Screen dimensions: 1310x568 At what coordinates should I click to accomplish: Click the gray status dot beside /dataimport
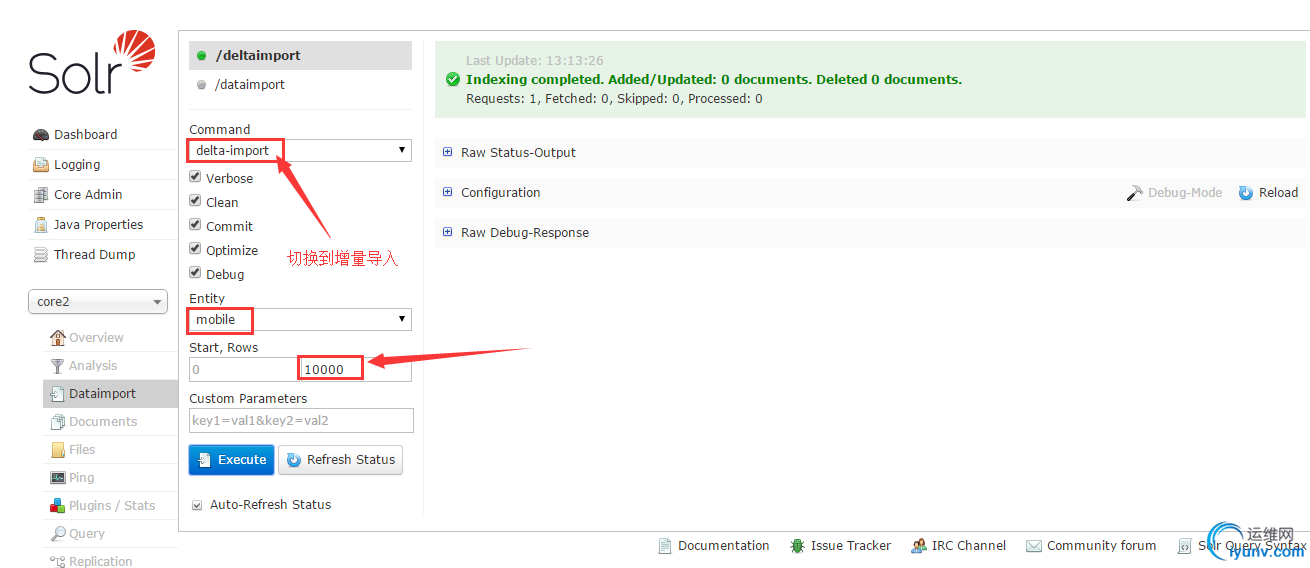pos(202,85)
